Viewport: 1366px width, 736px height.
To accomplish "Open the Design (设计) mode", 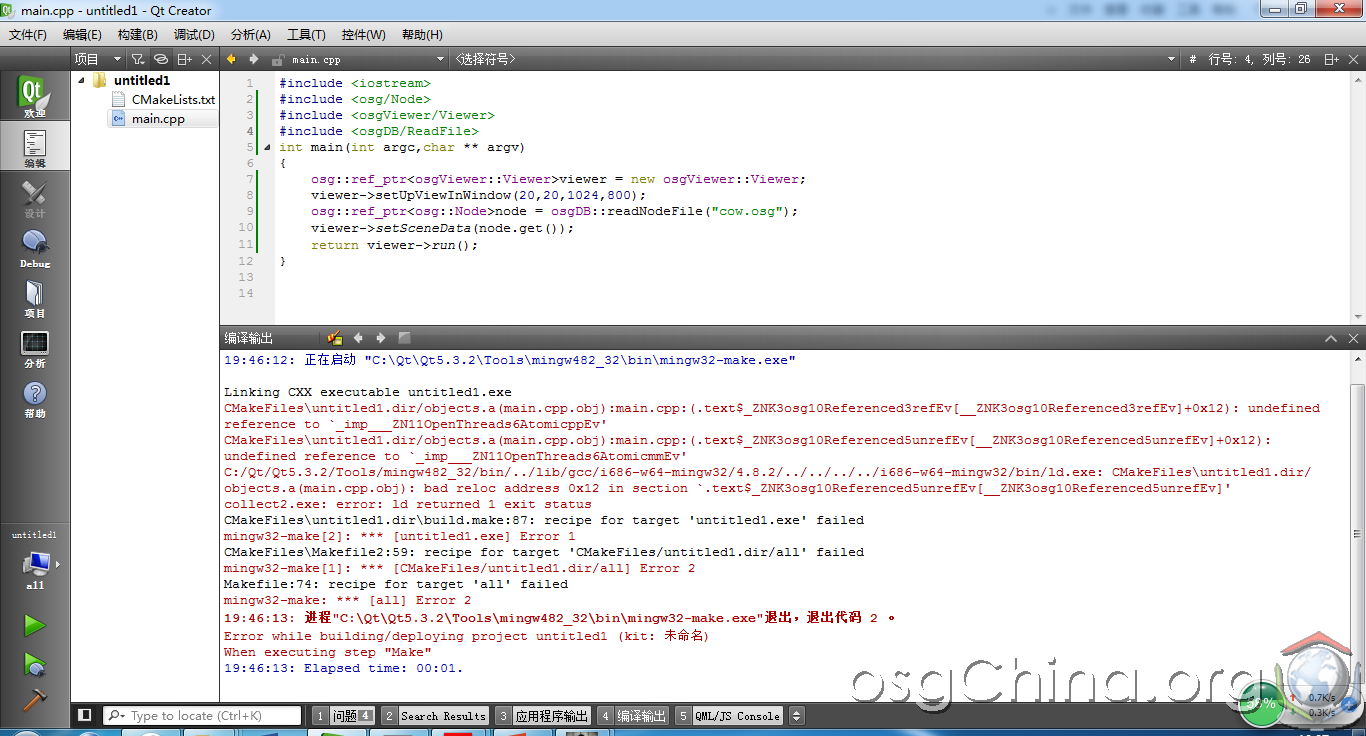I will click(x=35, y=198).
